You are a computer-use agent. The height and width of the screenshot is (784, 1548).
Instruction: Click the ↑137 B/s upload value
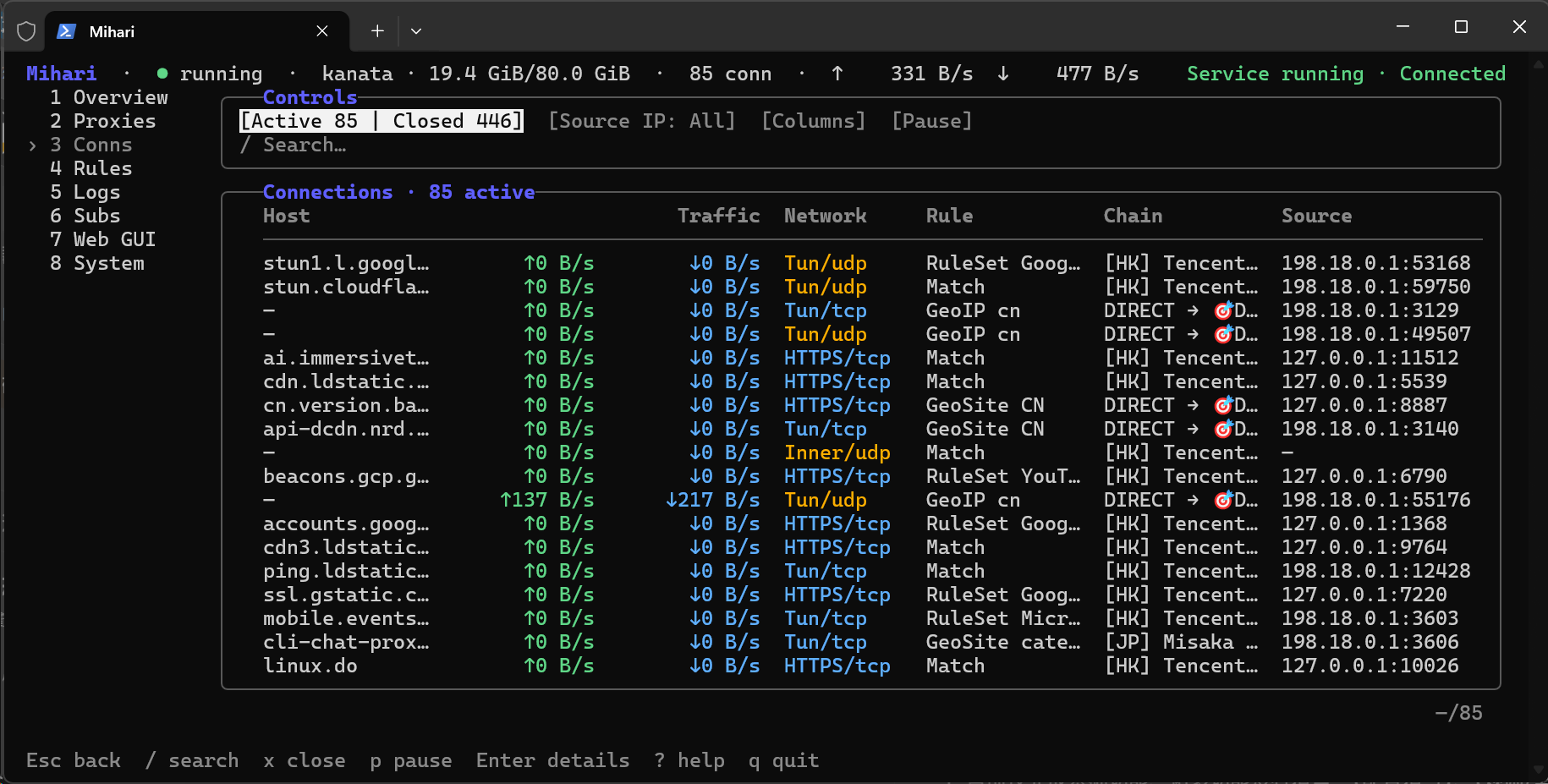[547, 500]
